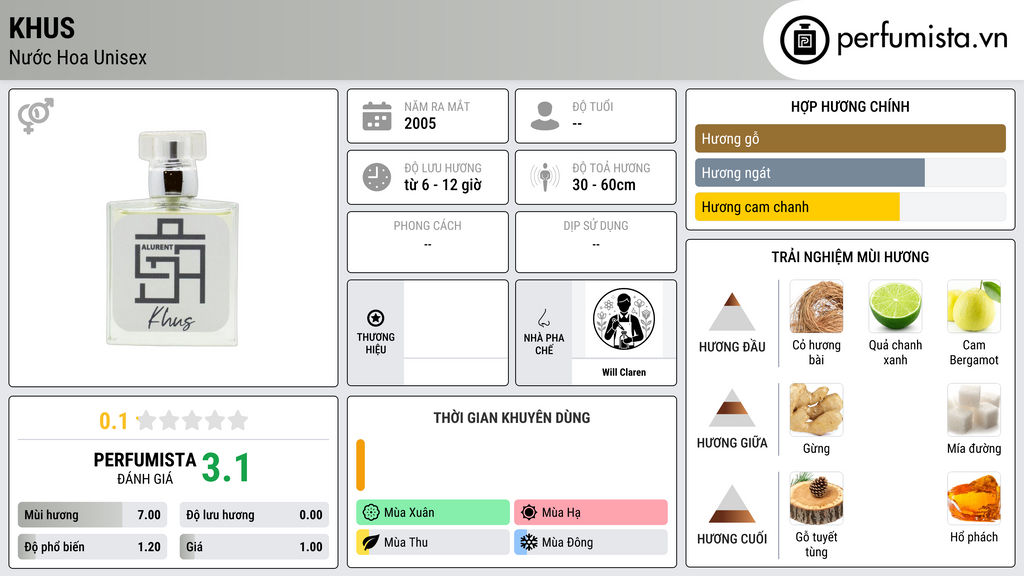Select the Cỏ hương bài note image
1024x576 pixels.
(816, 307)
